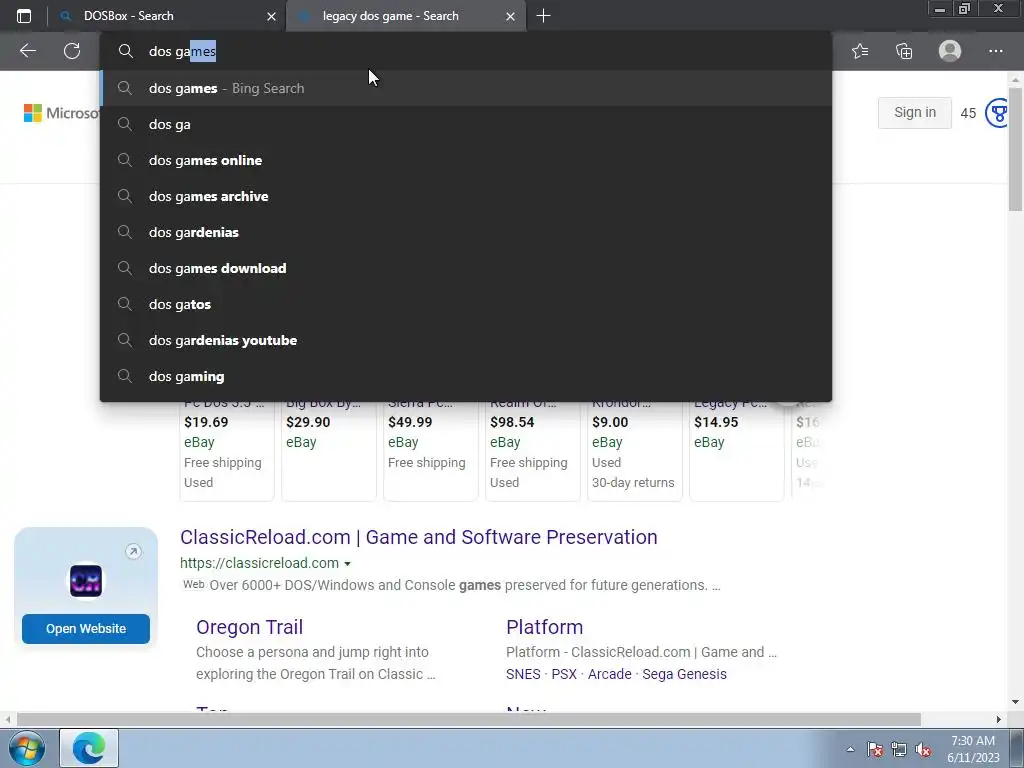
Task: Switch to the legacy dos game - Search tab
Action: click(x=406, y=16)
